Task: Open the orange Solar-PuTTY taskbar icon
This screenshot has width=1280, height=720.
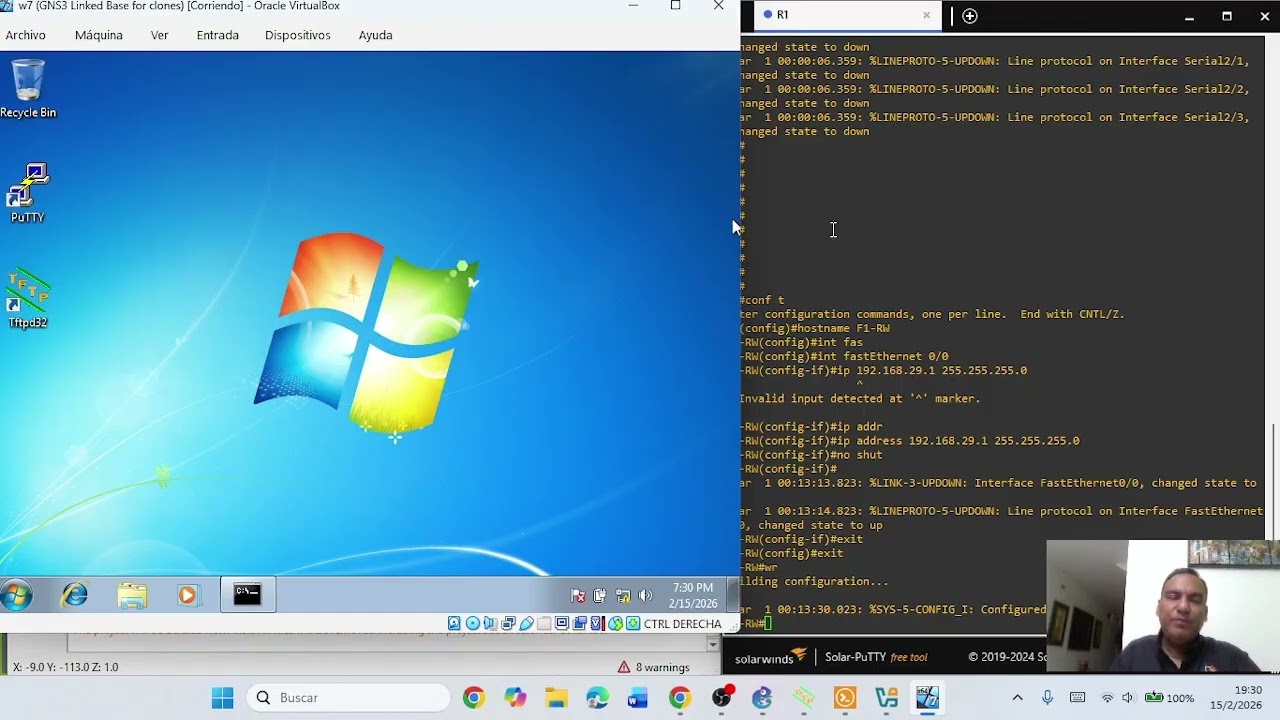Action: point(845,697)
